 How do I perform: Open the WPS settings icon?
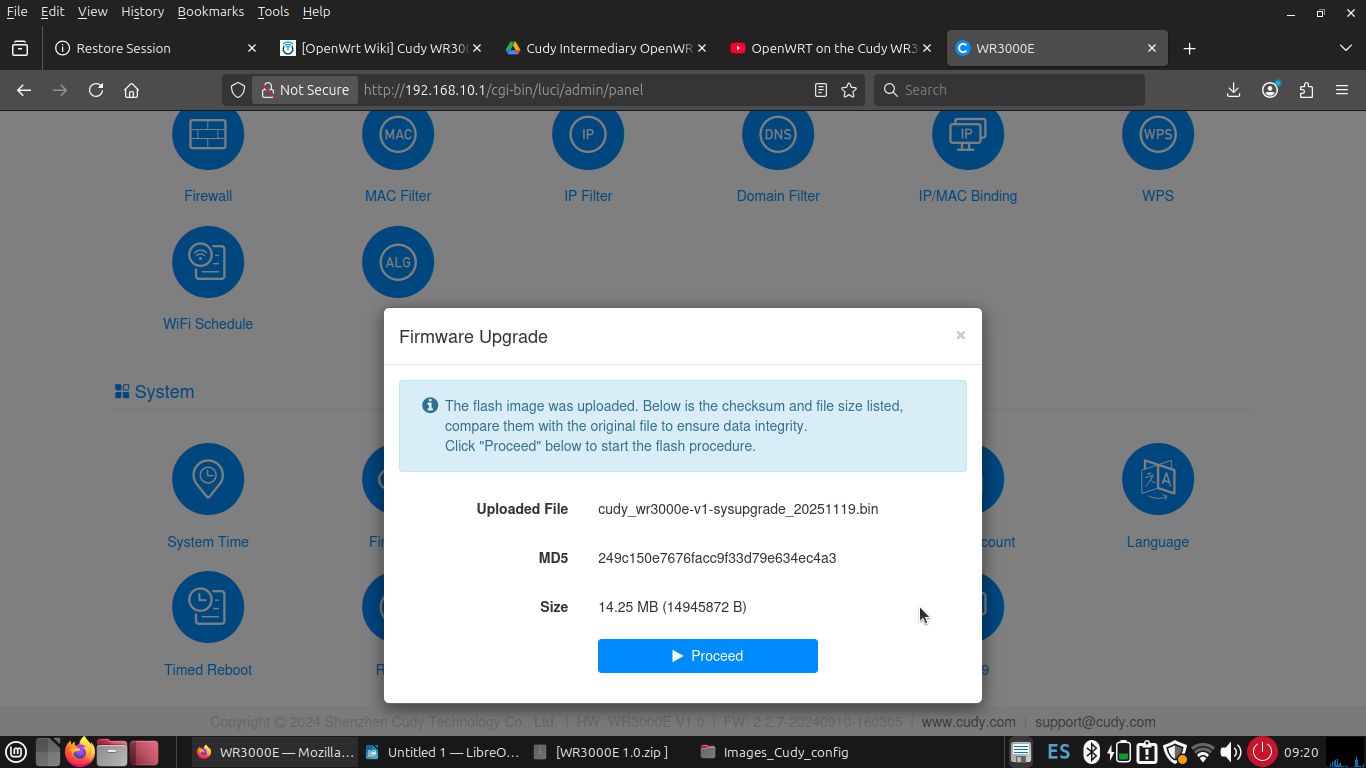tap(1157, 135)
